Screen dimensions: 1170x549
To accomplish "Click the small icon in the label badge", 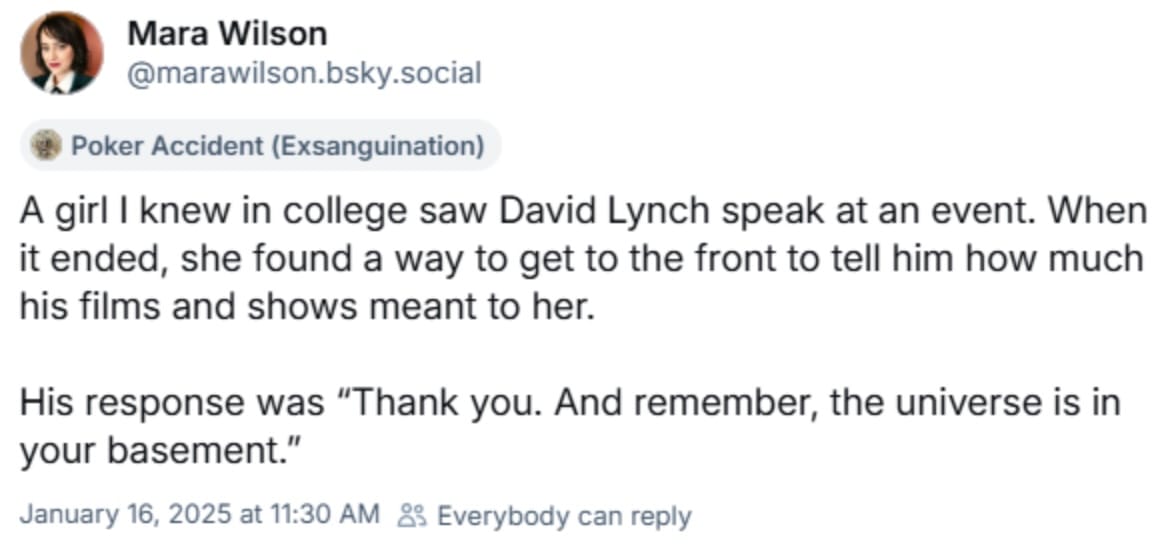I will 45,146.
